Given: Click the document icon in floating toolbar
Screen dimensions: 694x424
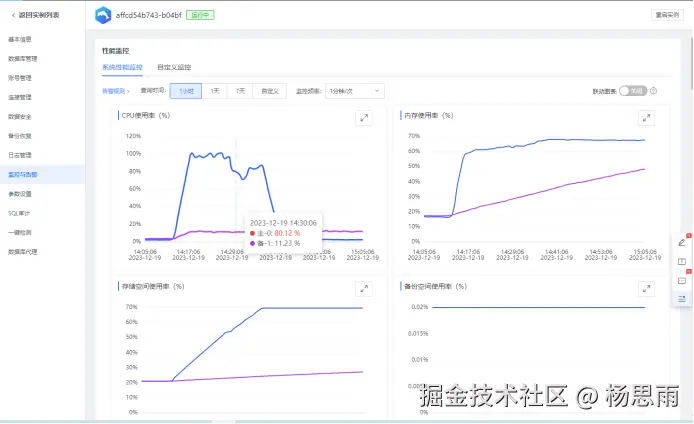Looking at the screenshot, I should [682, 262].
